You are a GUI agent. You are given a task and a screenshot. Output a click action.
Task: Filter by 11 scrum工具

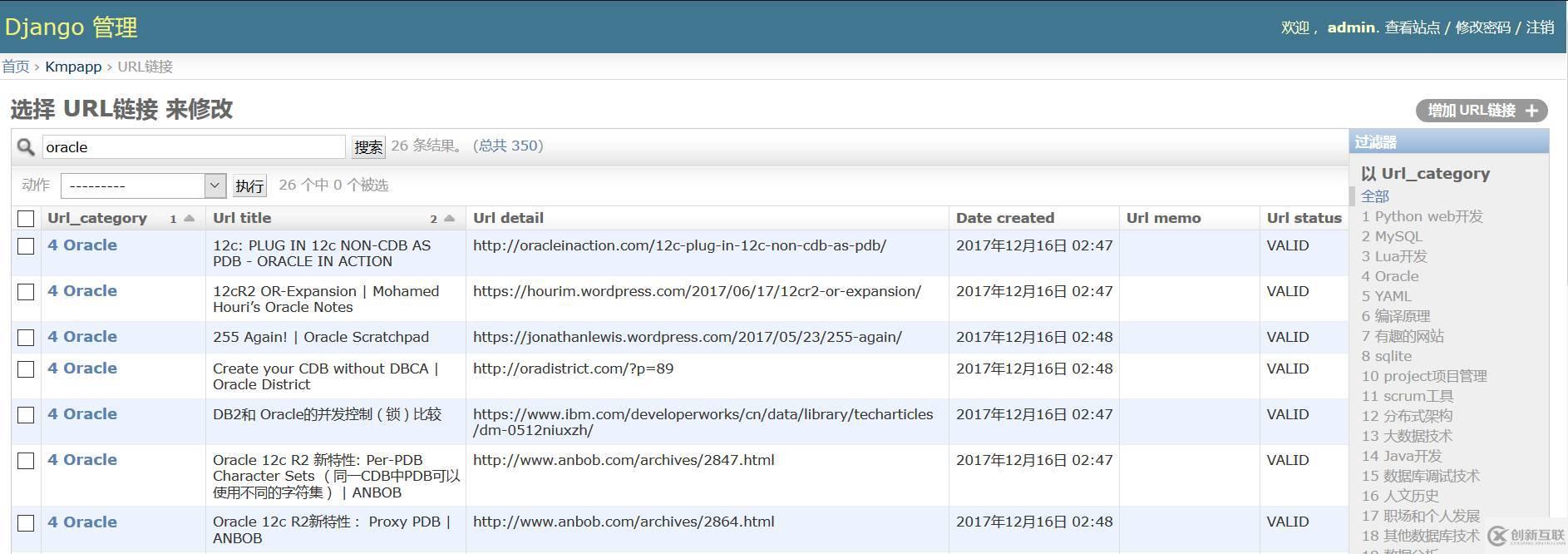[1408, 396]
